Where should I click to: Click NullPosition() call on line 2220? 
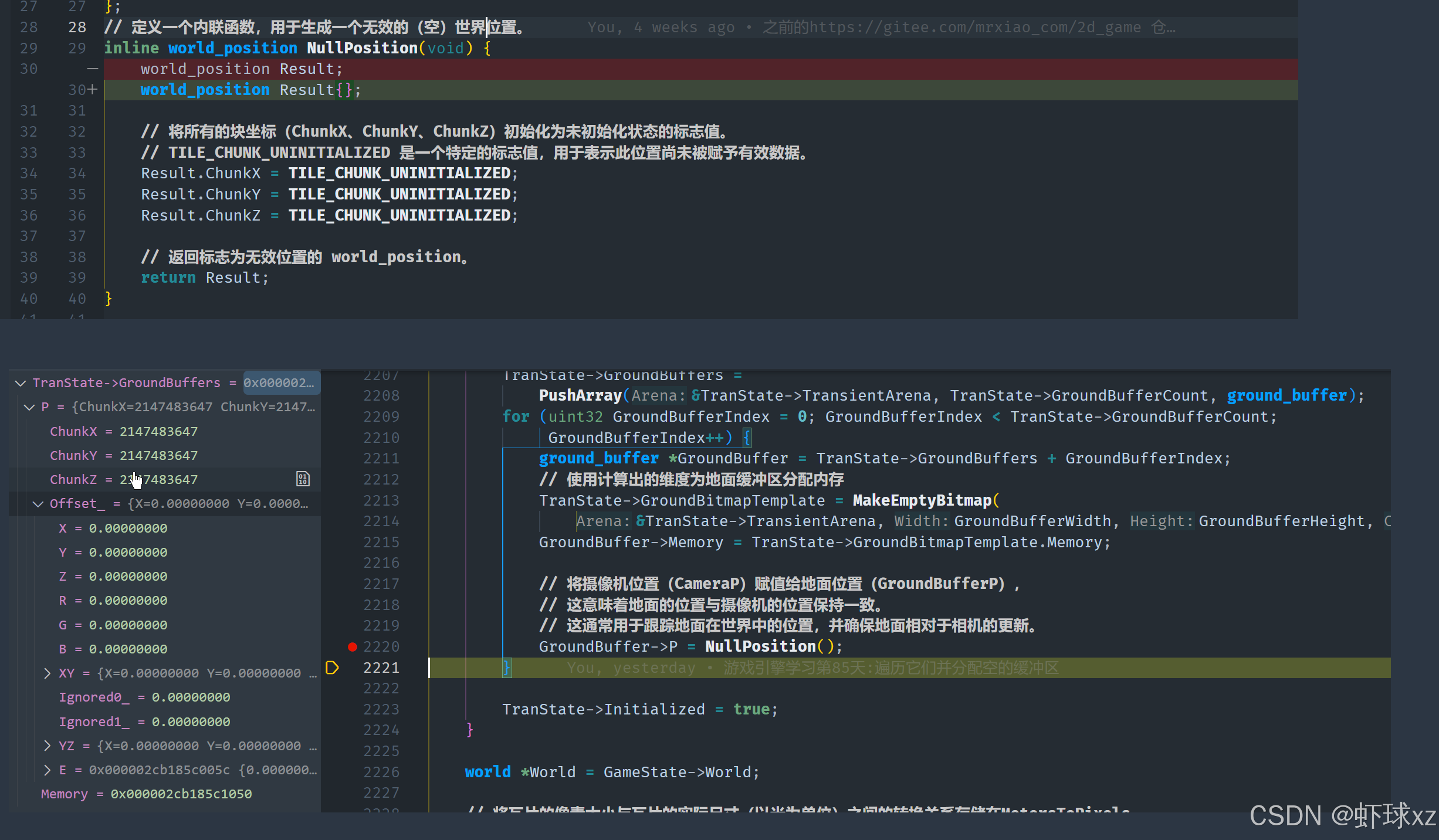click(x=769, y=647)
